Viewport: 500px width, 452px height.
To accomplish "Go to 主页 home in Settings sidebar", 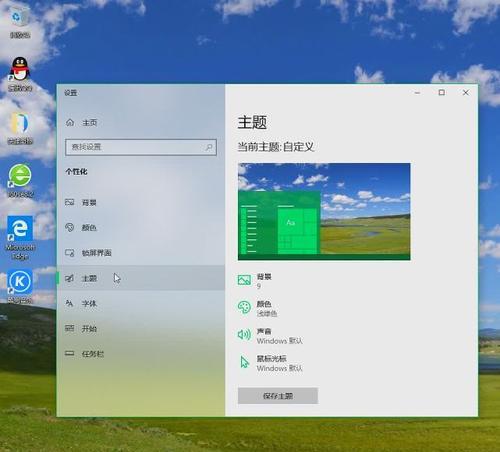I will (82, 123).
